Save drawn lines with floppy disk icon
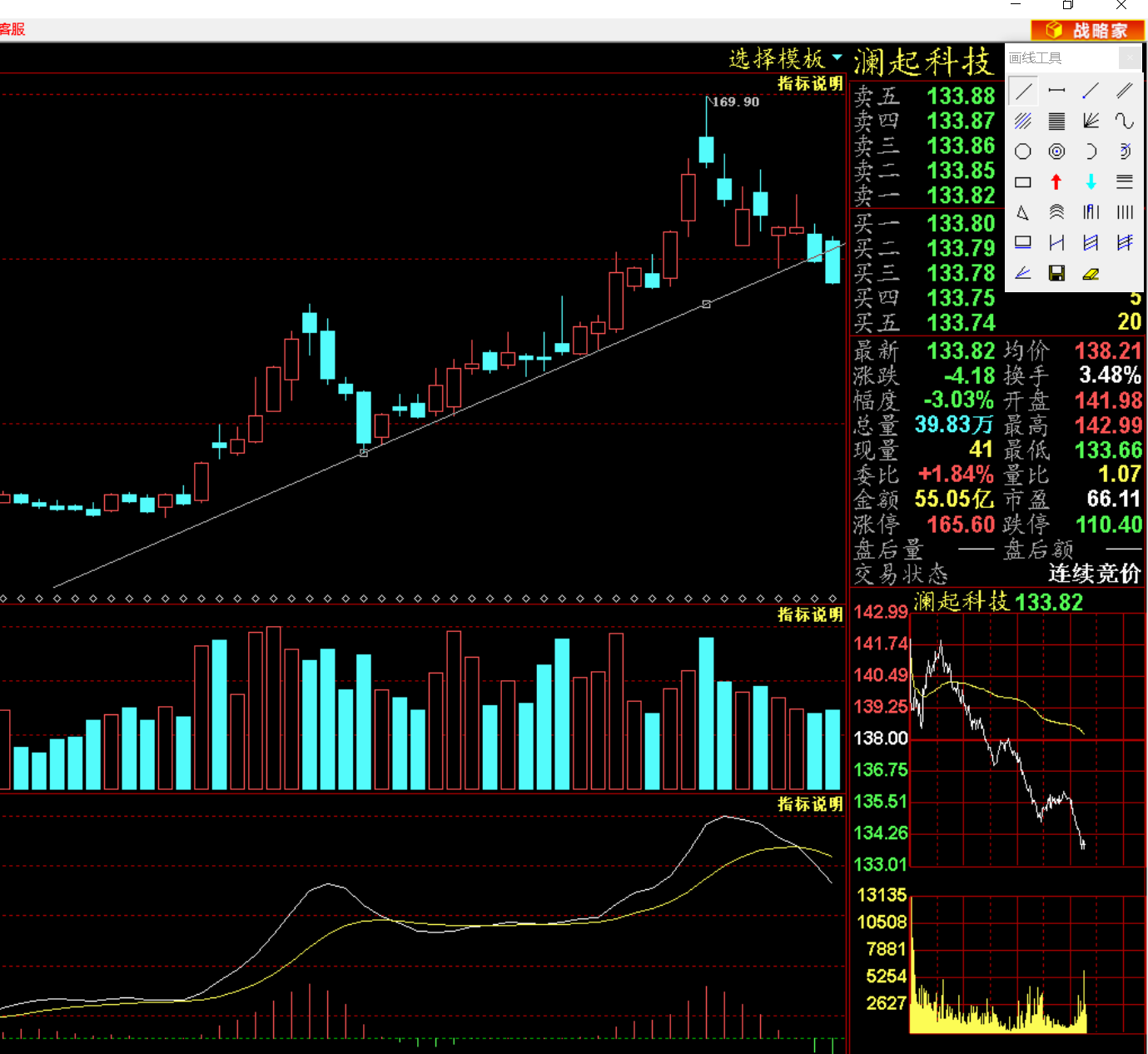 pos(1056,273)
